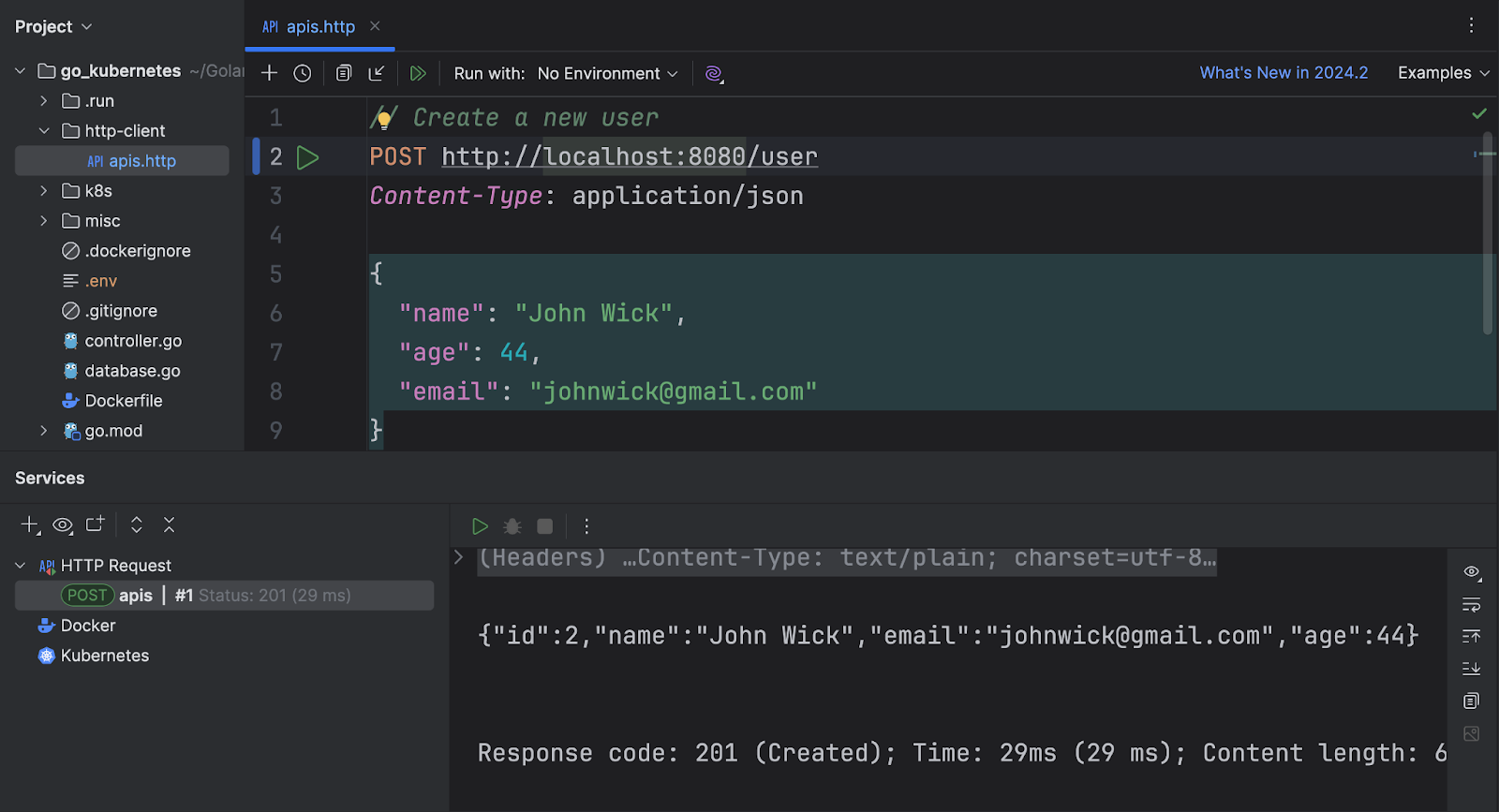Collapse all services in the tree
This screenshot has height=812, width=1499.
point(169,524)
